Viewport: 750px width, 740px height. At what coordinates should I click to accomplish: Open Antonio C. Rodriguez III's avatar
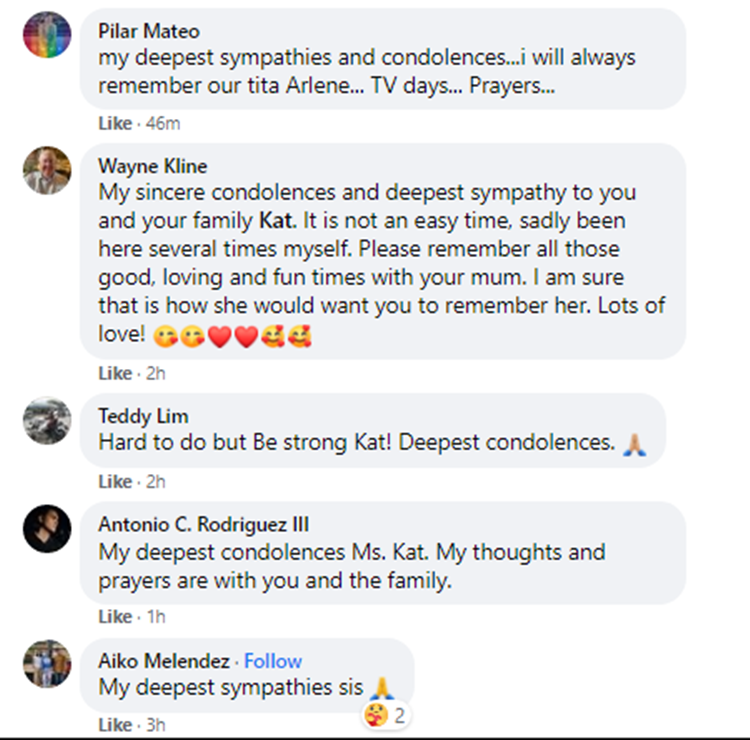coord(47,528)
